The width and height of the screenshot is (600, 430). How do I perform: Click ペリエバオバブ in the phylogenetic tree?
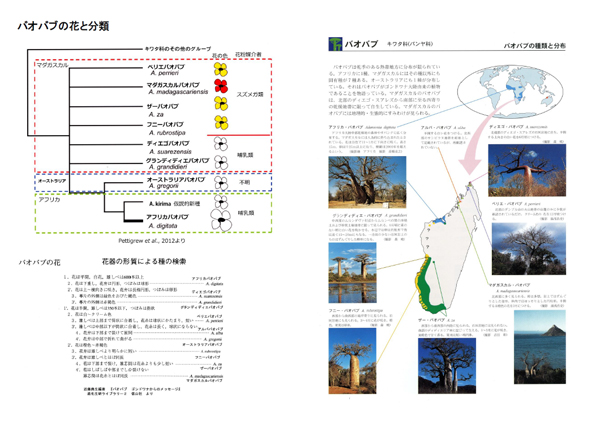(166, 66)
